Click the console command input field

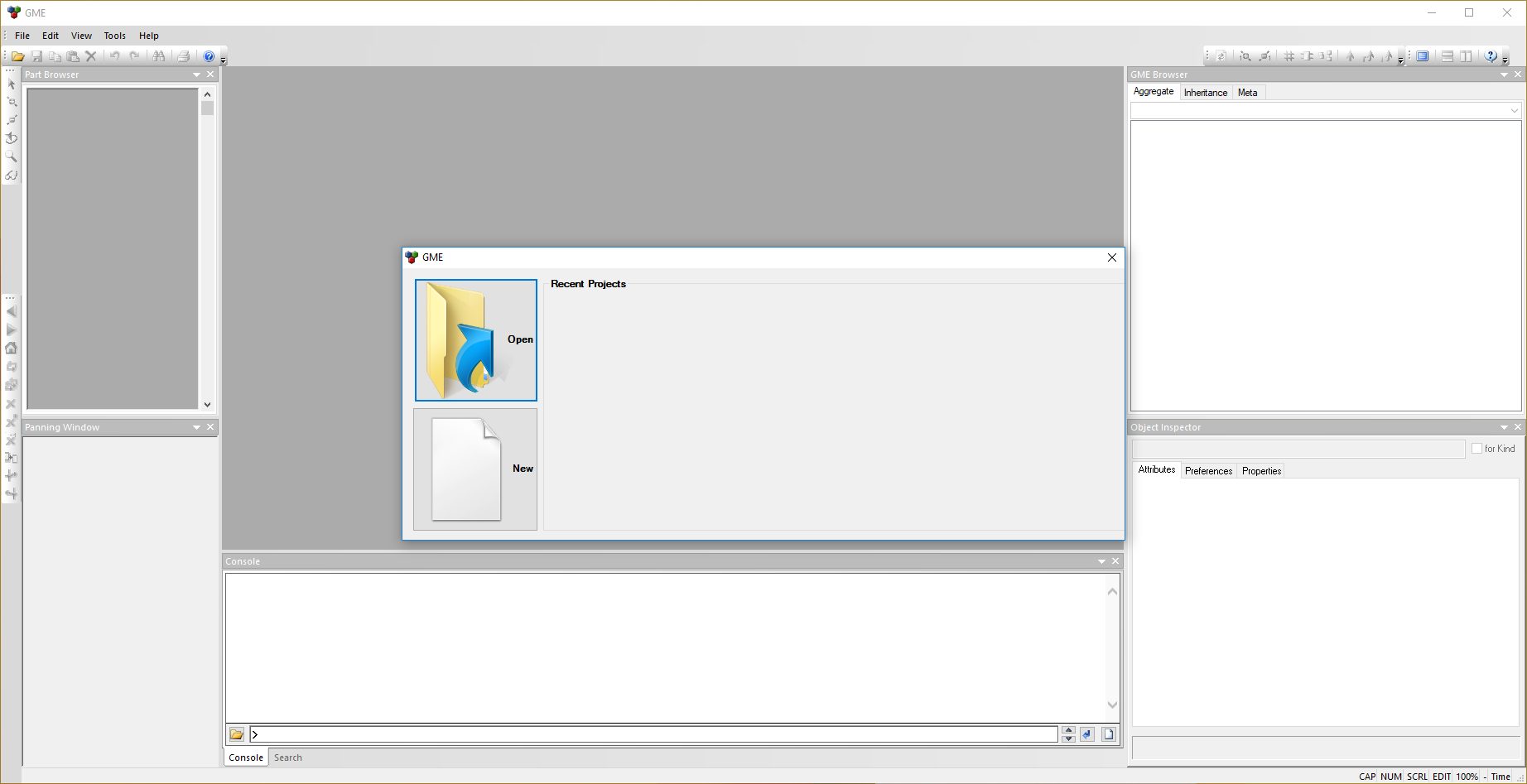(653, 734)
